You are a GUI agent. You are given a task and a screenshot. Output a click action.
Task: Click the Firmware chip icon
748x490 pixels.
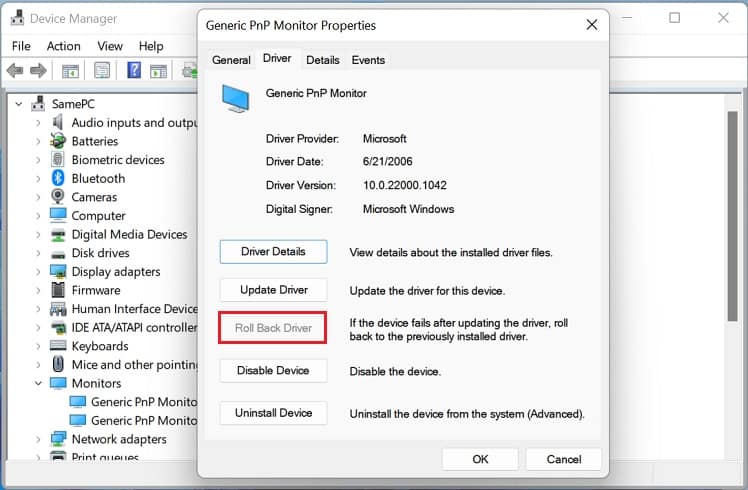point(58,290)
